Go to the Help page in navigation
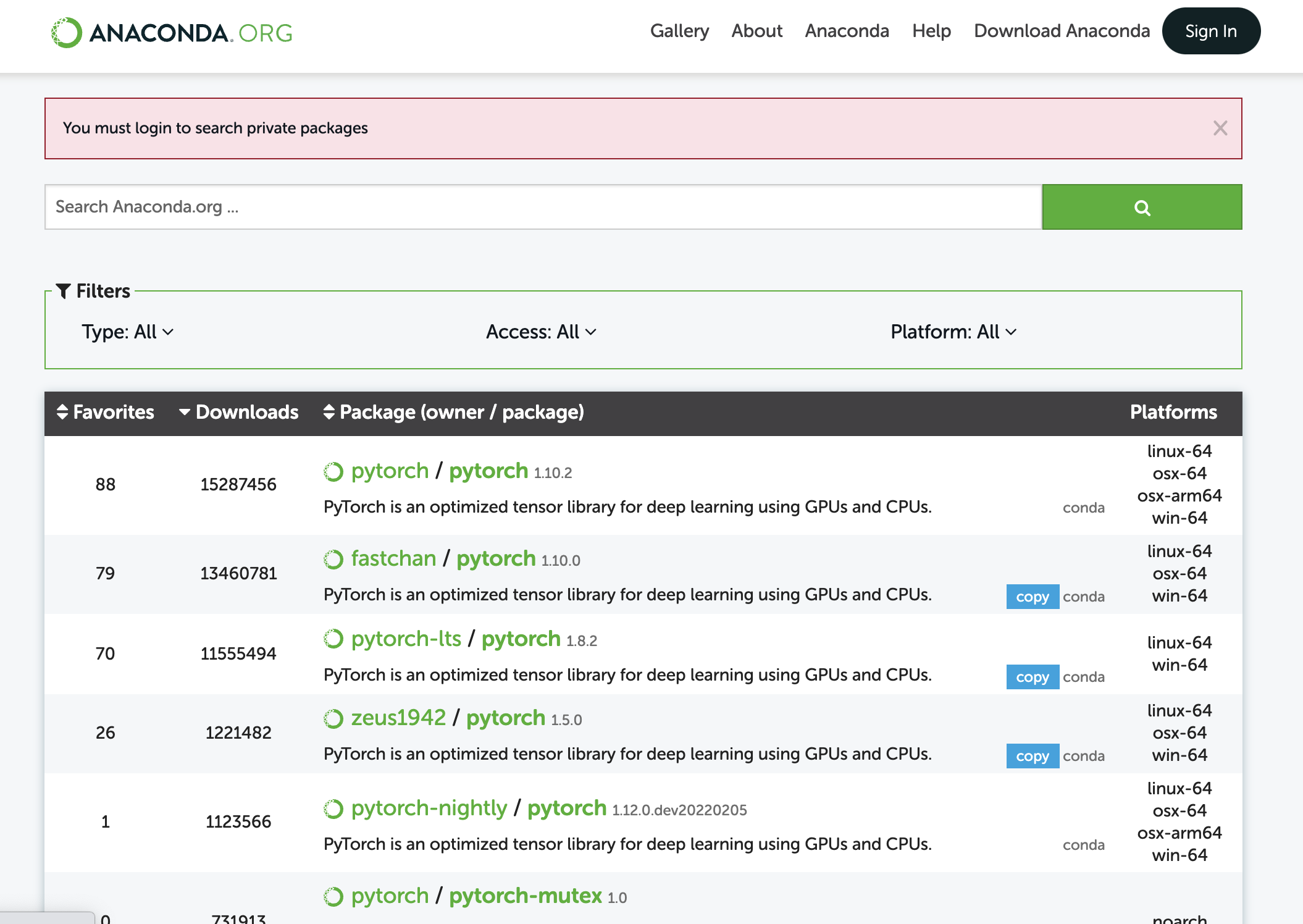This screenshot has width=1303, height=924. pos(931,31)
